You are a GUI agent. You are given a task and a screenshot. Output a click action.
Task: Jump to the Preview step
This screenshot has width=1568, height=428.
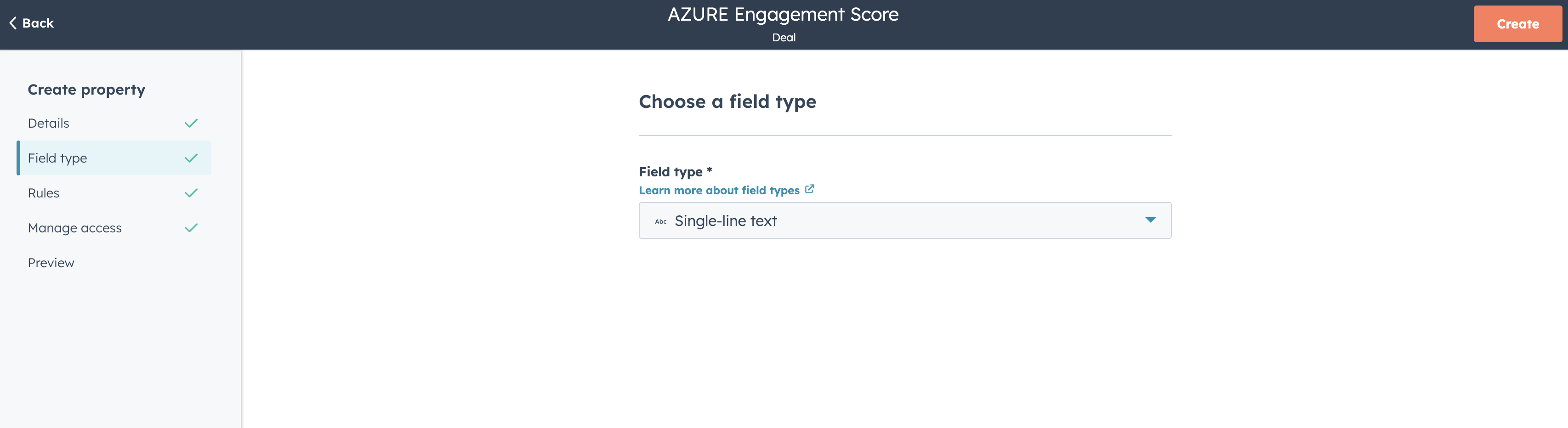[51, 263]
